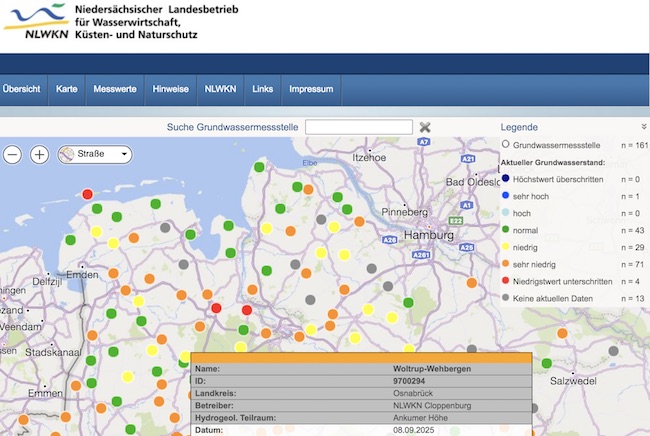This screenshot has width=650, height=436.
Task: Select the red marker on the northwest coast
Action: 88,194
